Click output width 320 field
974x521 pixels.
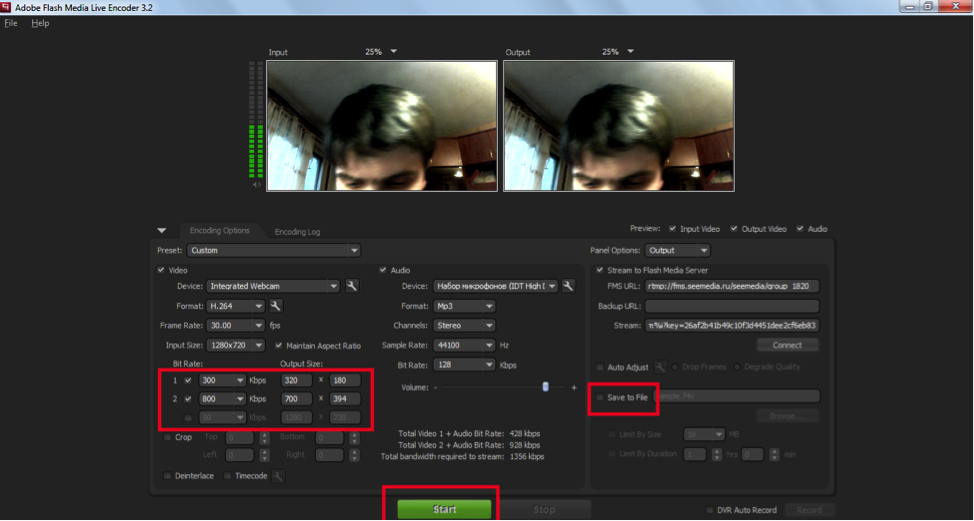click(x=296, y=380)
